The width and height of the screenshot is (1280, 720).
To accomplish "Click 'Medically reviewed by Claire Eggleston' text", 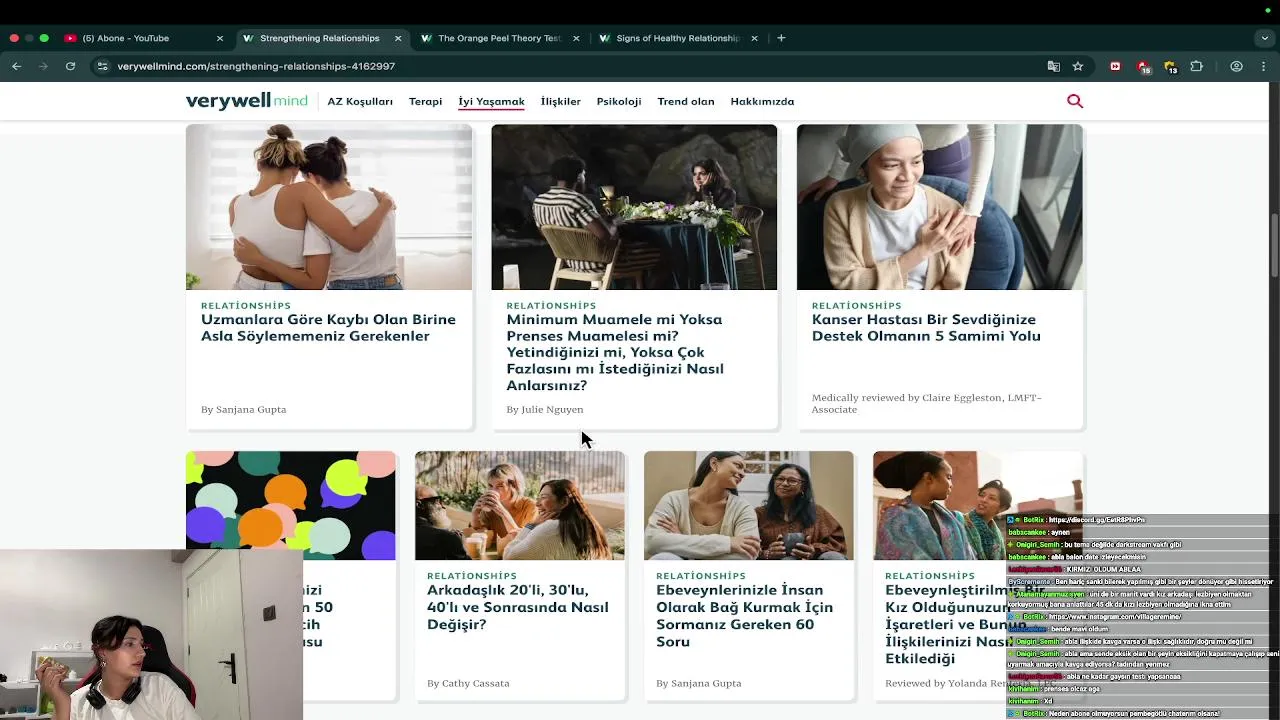I will tap(927, 403).
